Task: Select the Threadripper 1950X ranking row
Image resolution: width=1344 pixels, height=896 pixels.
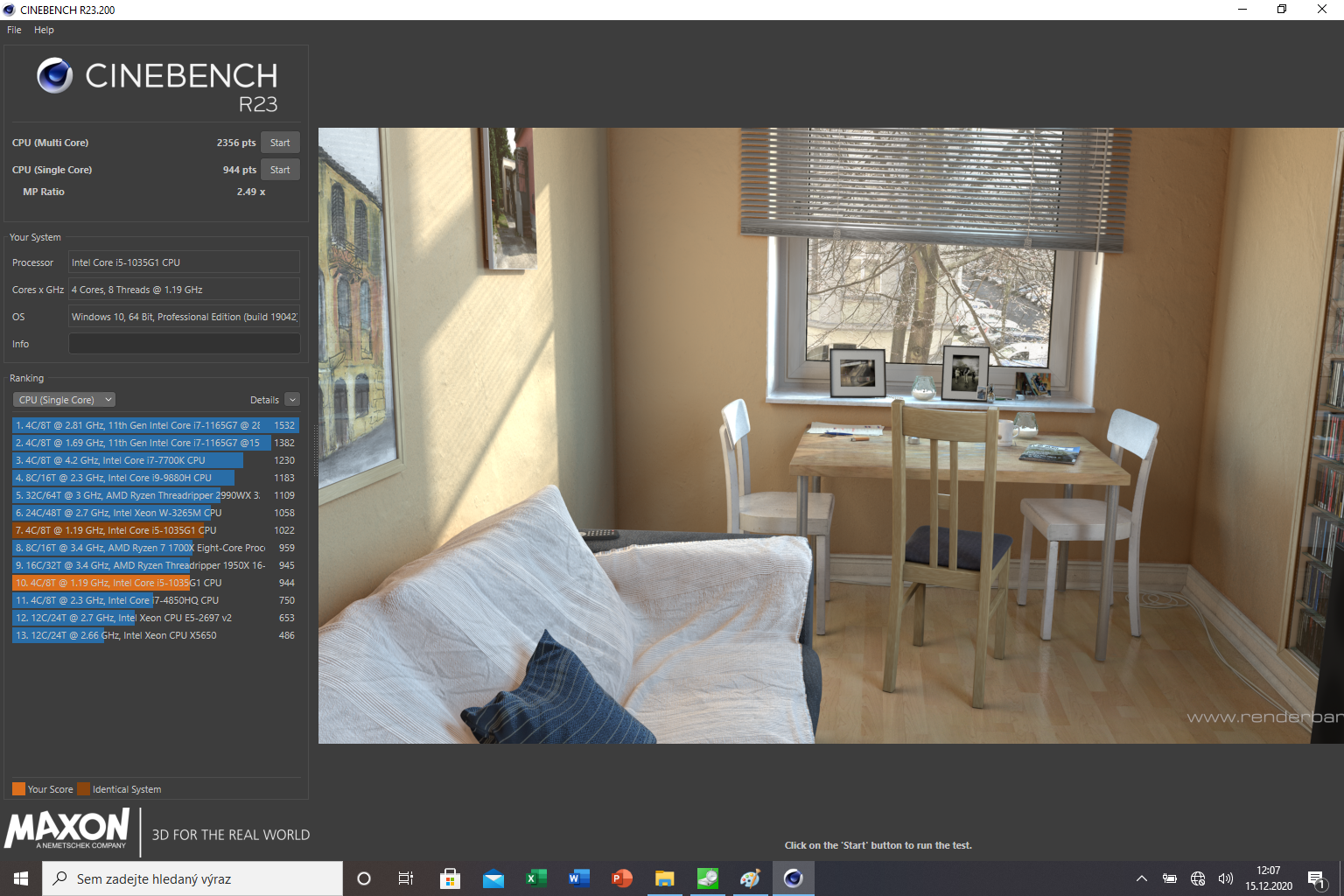Action: tap(156, 565)
